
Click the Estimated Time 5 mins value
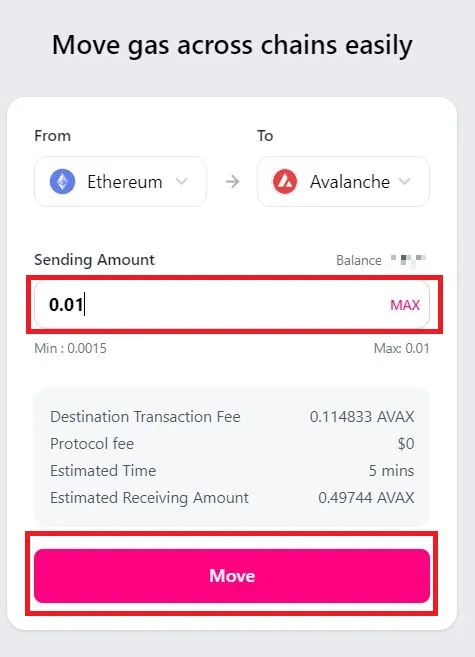(x=391, y=471)
